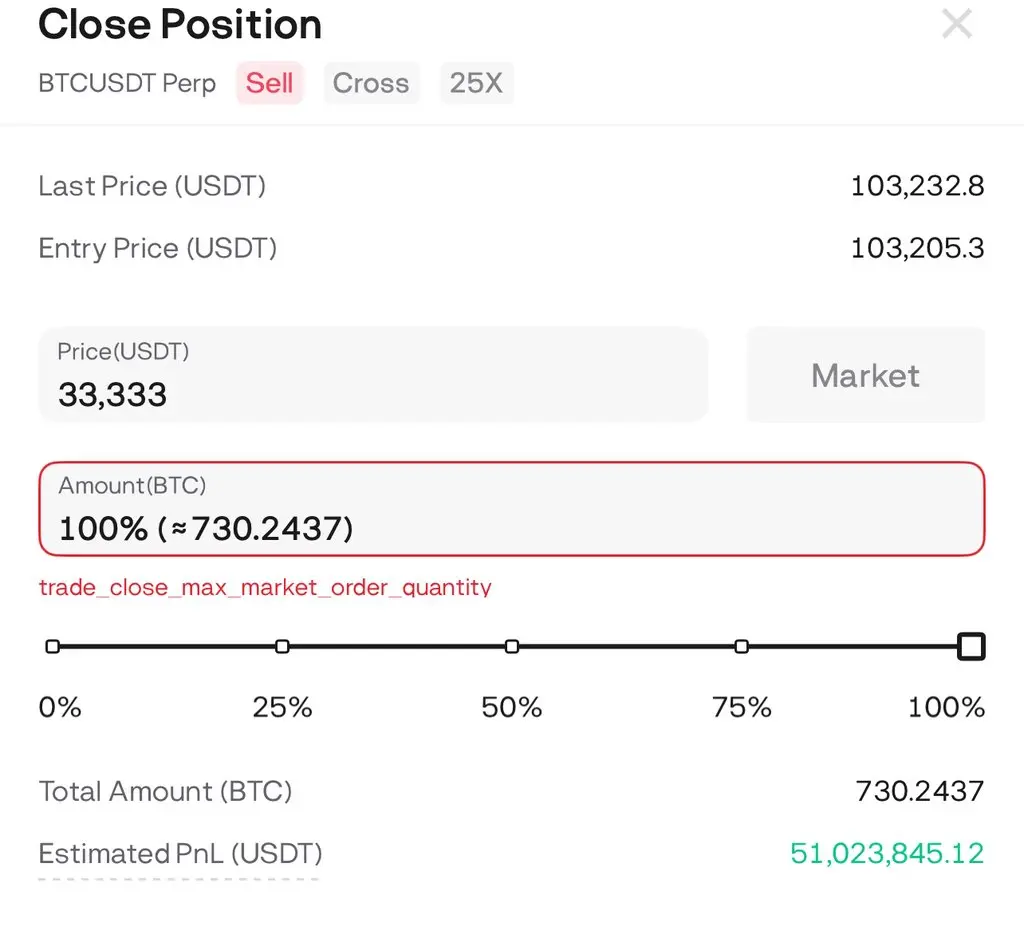This screenshot has height=950, width=1024.
Task: Select the 25% slider node
Action: (282, 647)
